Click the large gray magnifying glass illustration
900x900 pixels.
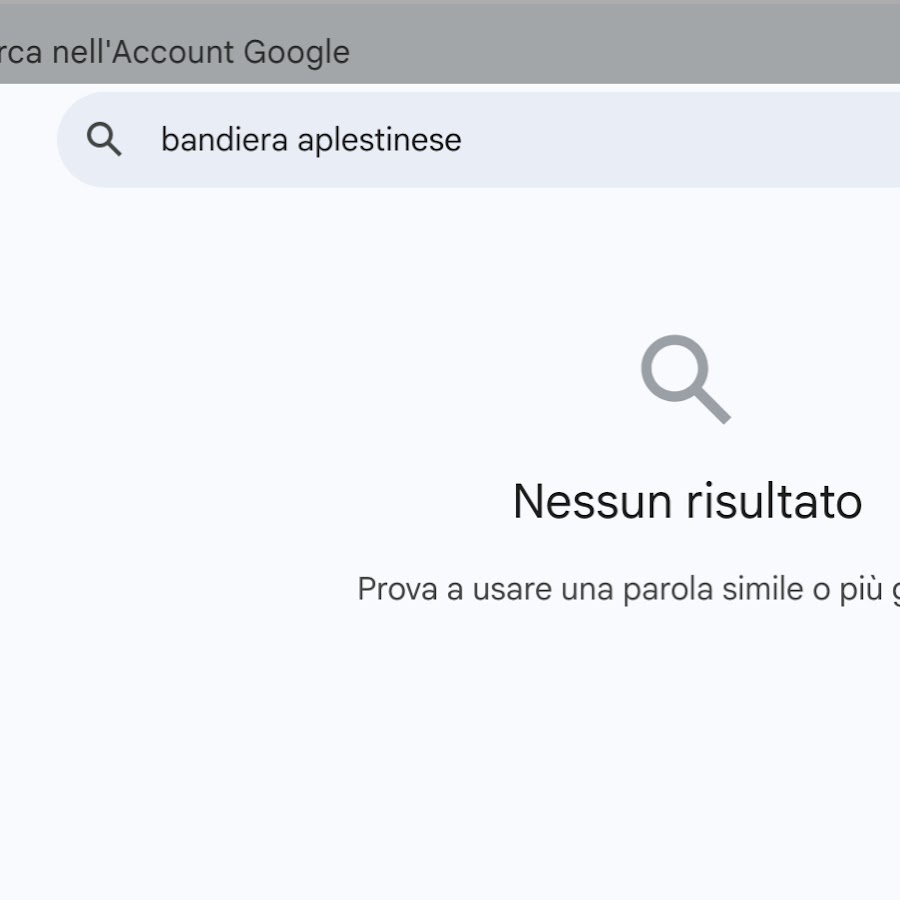(x=686, y=379)
